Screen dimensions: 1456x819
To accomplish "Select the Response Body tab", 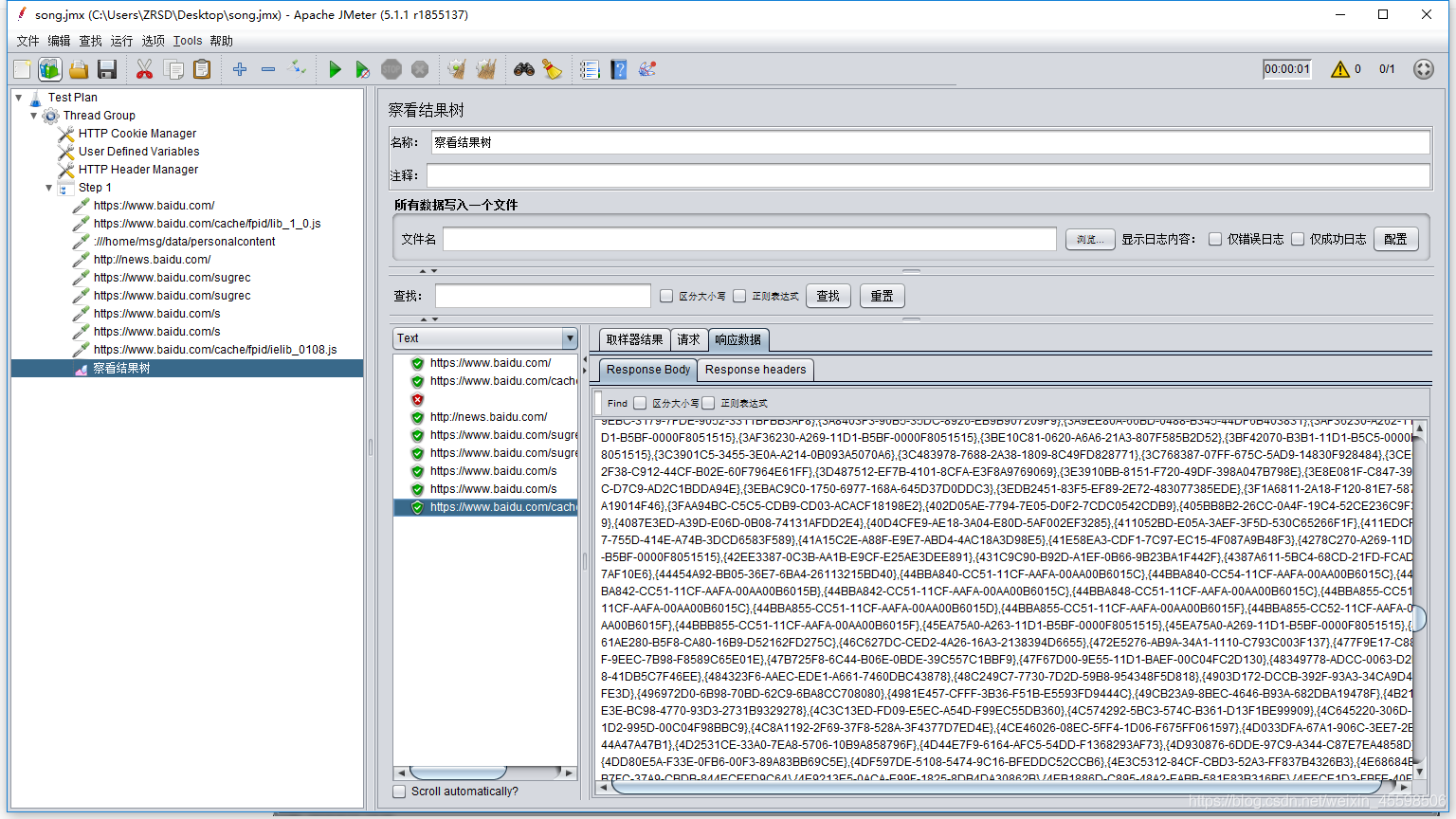I will (x=648, y=370).
